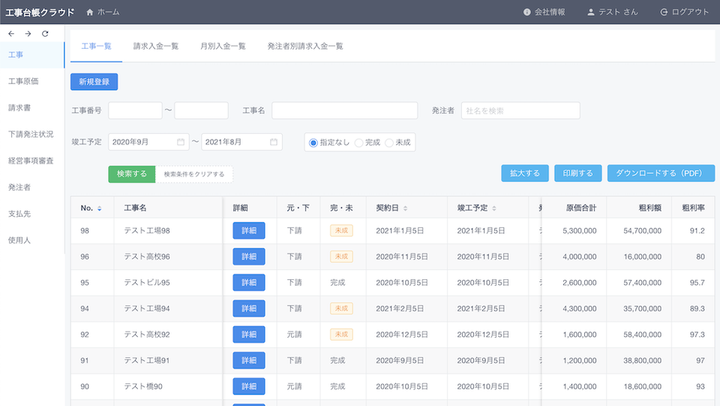Click 未成 tag in row 98

[x=341, y=231]
